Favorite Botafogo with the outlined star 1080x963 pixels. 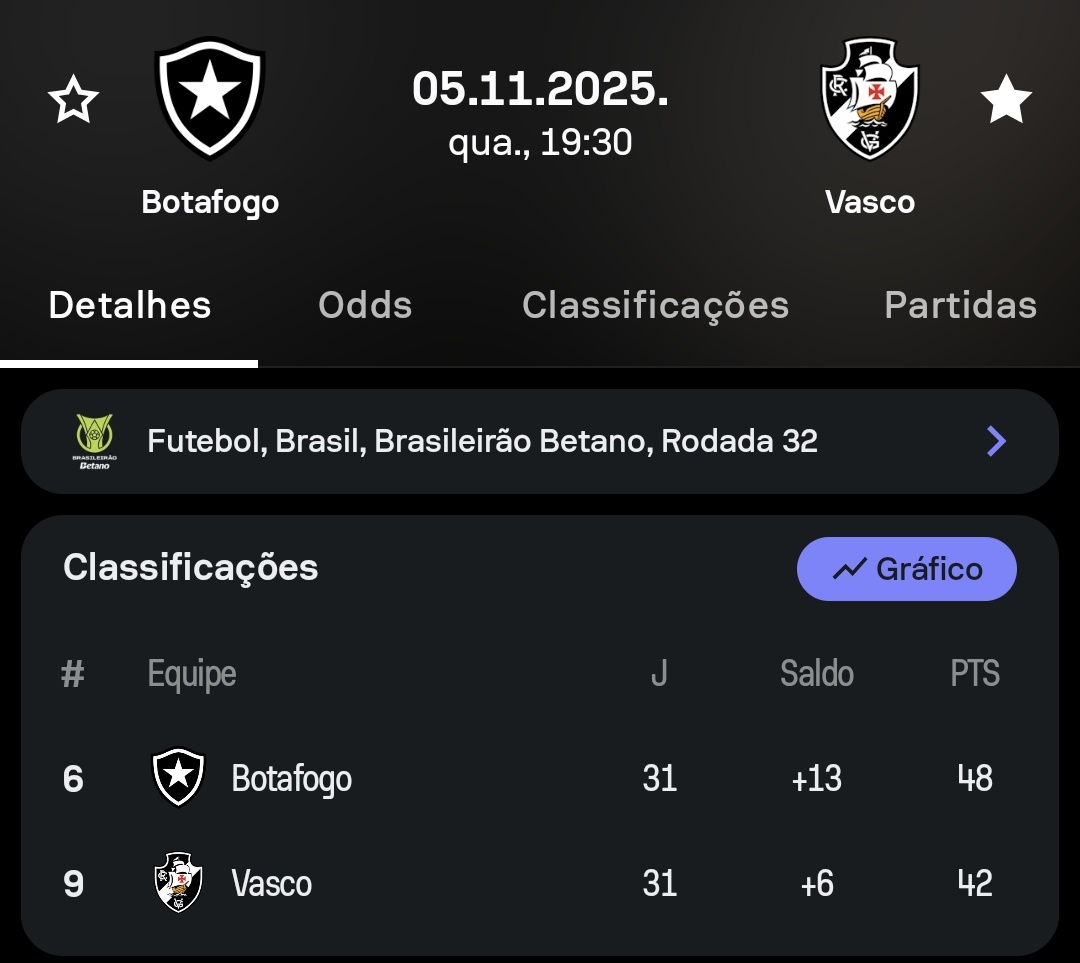pyautogui.click(x=73, y=101)
